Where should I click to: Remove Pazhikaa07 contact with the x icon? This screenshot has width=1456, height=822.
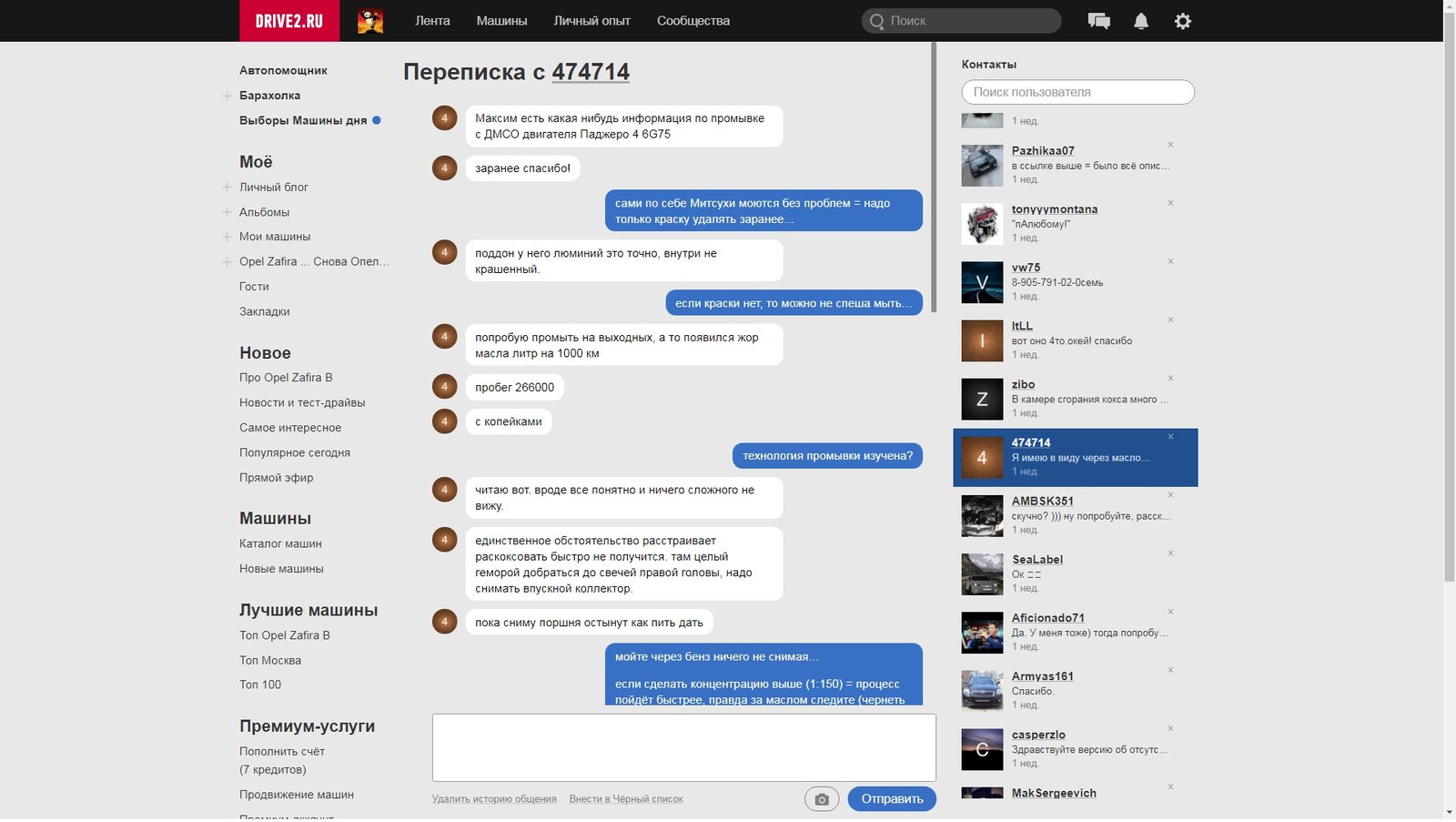click(1170, 145)
